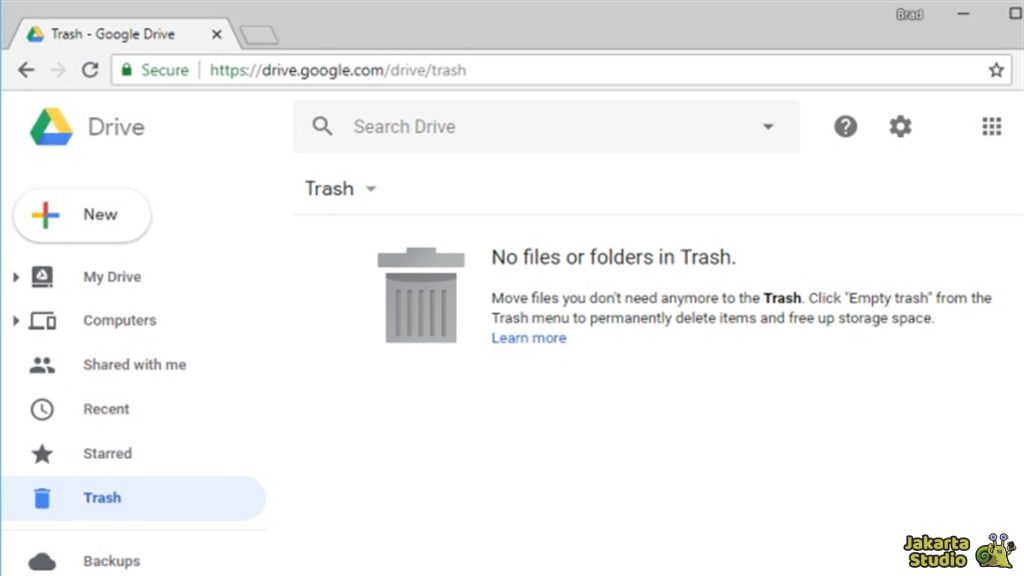Image resolution: width=1024 pixels, height=576 pixels.
Task: Click the browser back arrow
Action: point(26,70)
